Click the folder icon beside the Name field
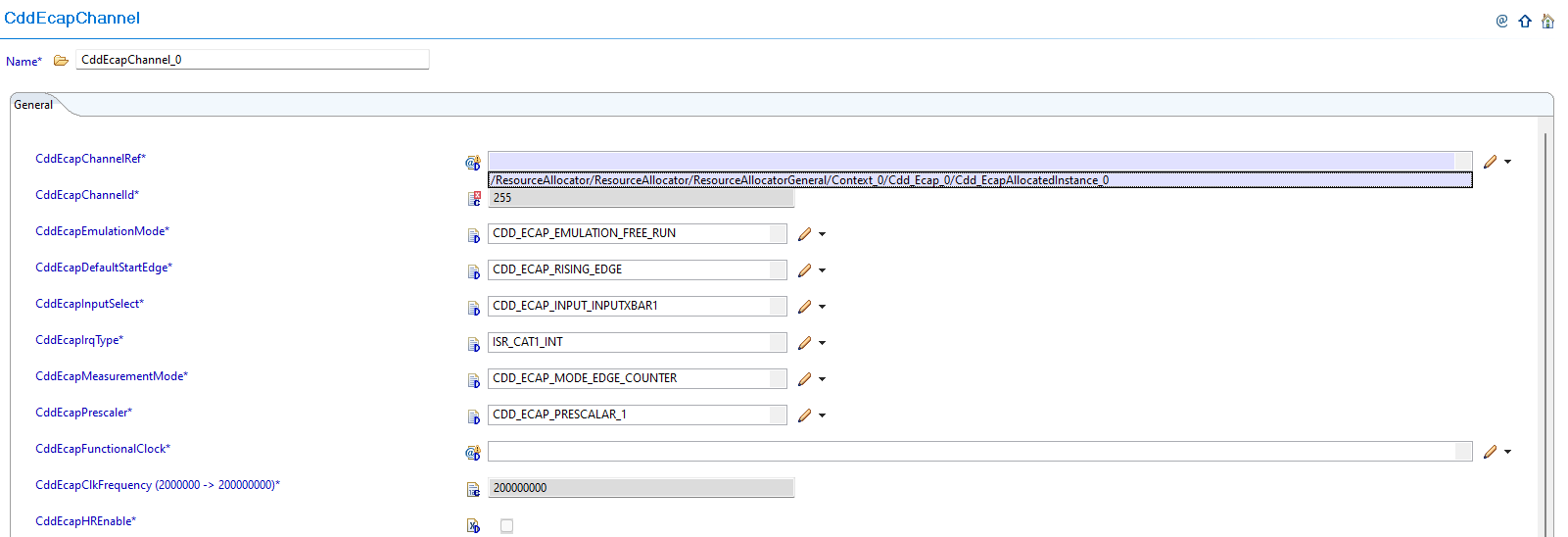 61,61
